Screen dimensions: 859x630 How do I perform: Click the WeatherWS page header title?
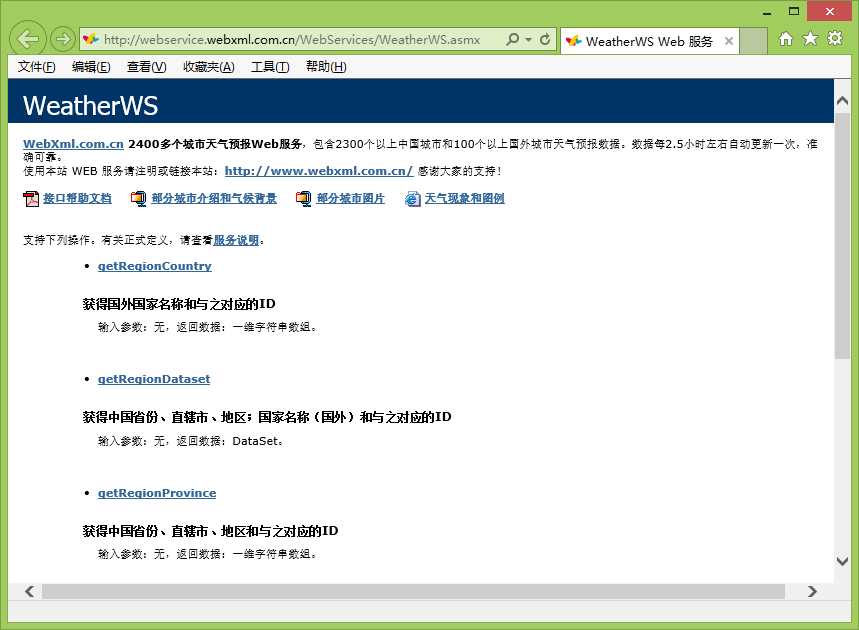90,106
